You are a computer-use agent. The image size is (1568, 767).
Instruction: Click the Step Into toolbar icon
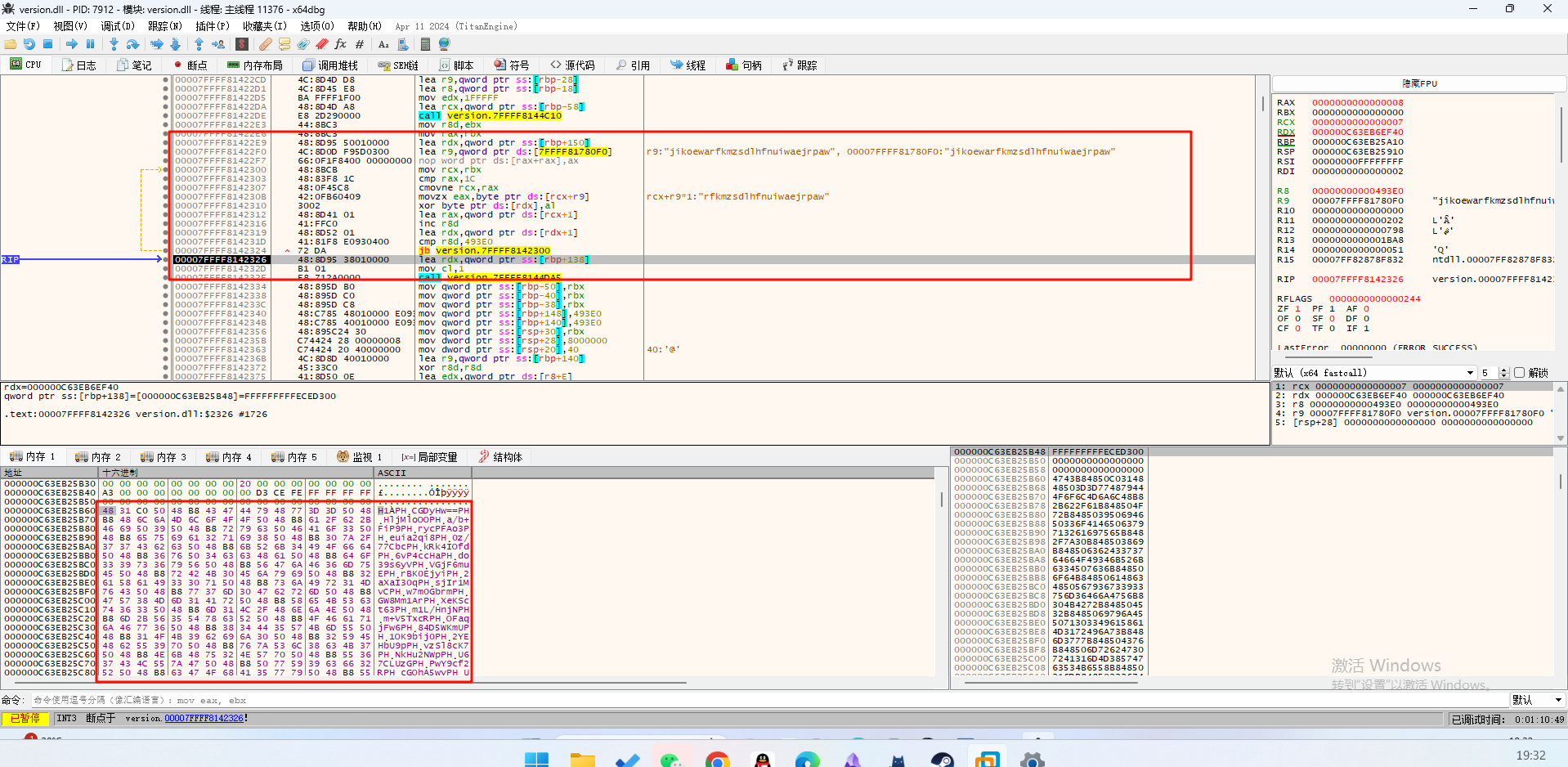click(114, 44)
